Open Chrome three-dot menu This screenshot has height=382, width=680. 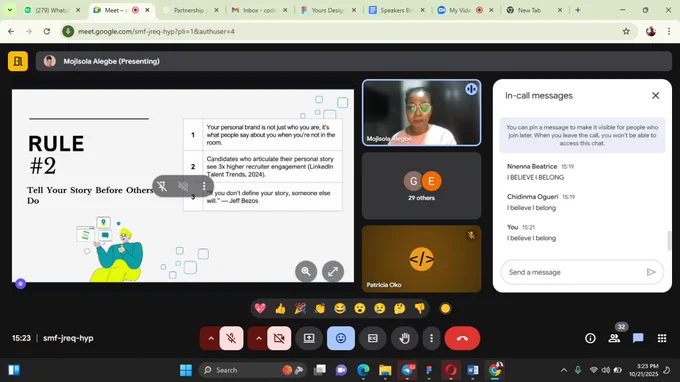tap(669, 31)
